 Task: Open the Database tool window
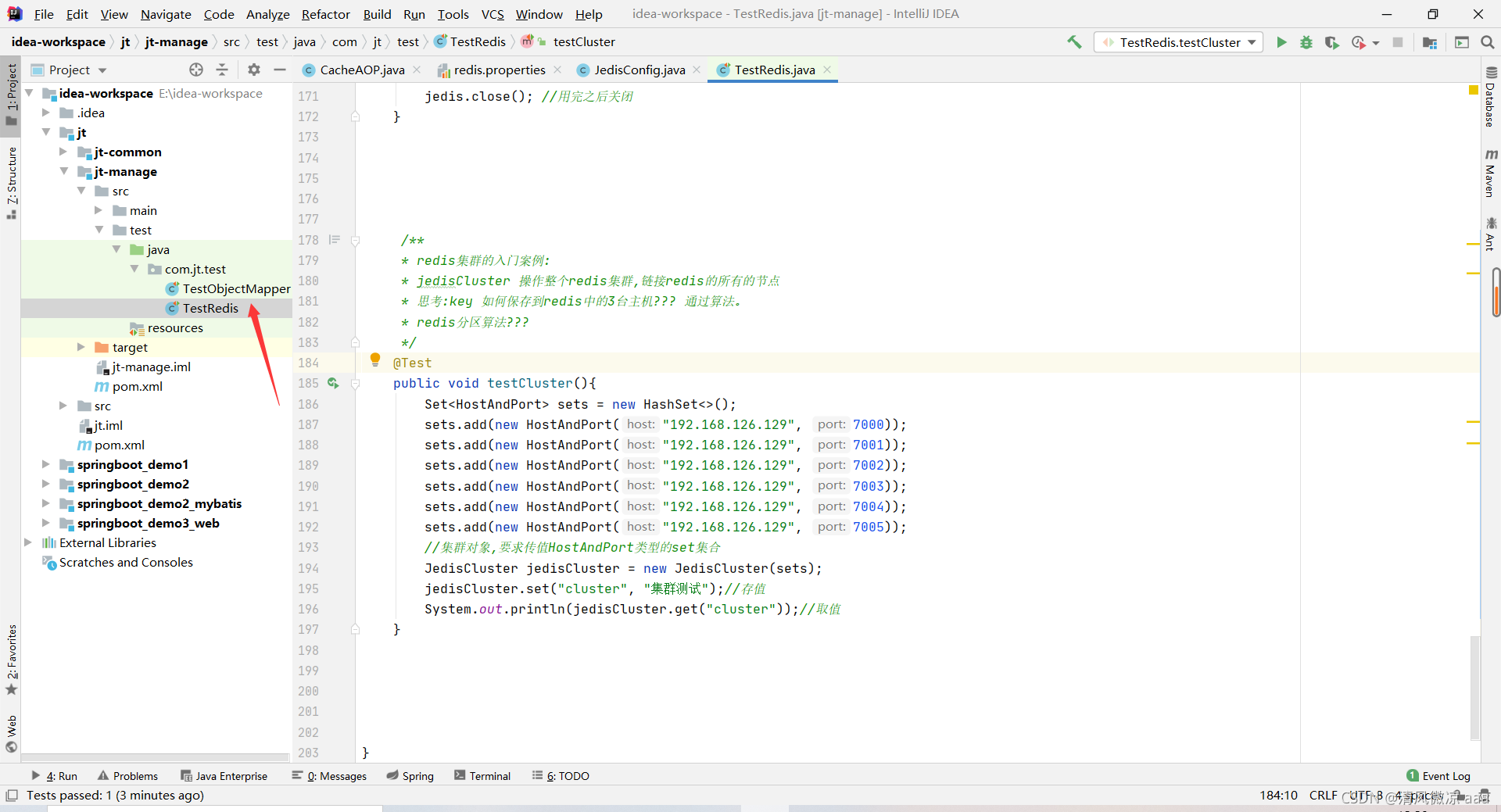[x=1491, y=98]
